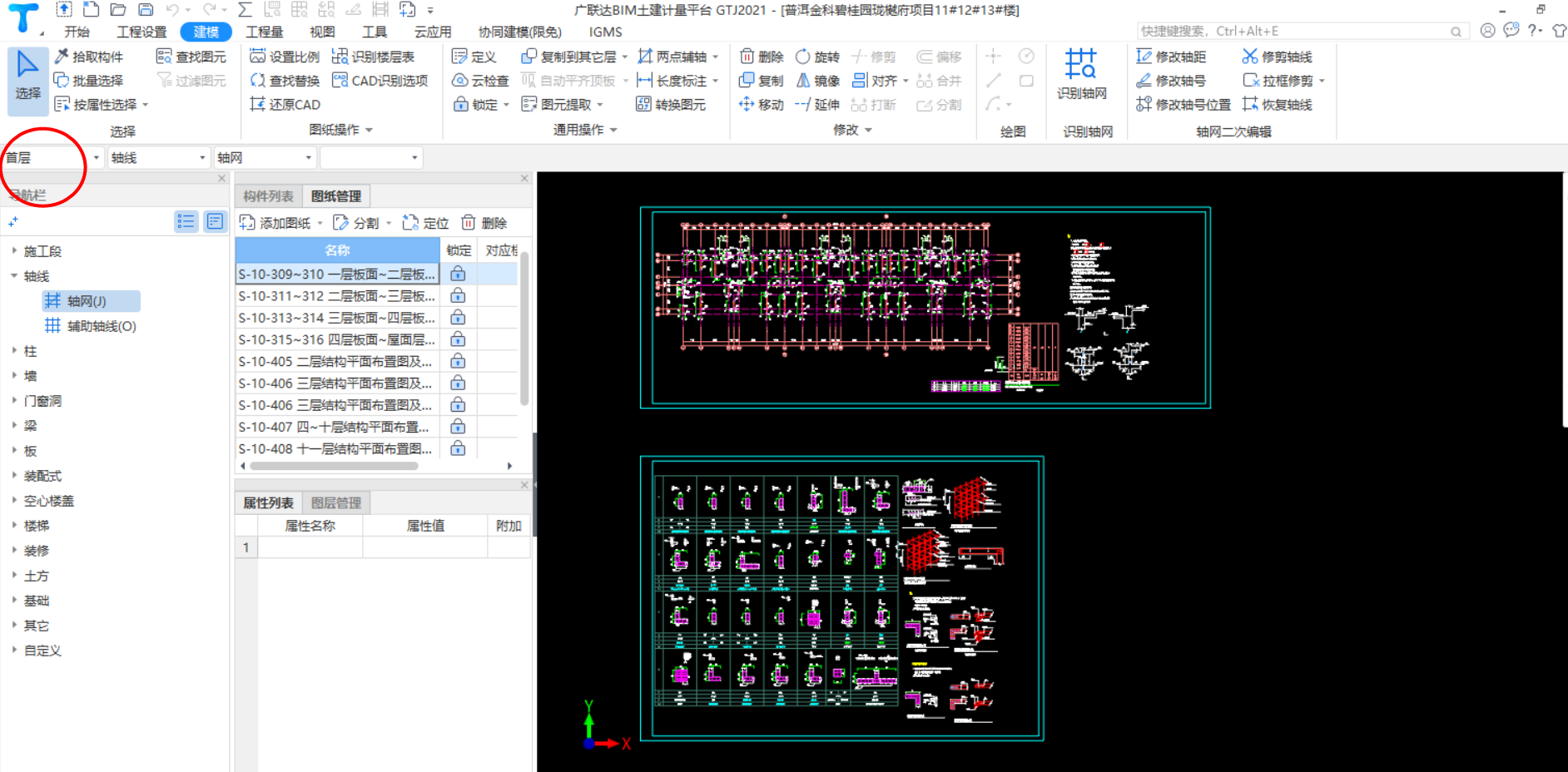This screenshot has height=772, width=1568.
Task: Click 定位 in drawing manager
Action: coord(425,223)
